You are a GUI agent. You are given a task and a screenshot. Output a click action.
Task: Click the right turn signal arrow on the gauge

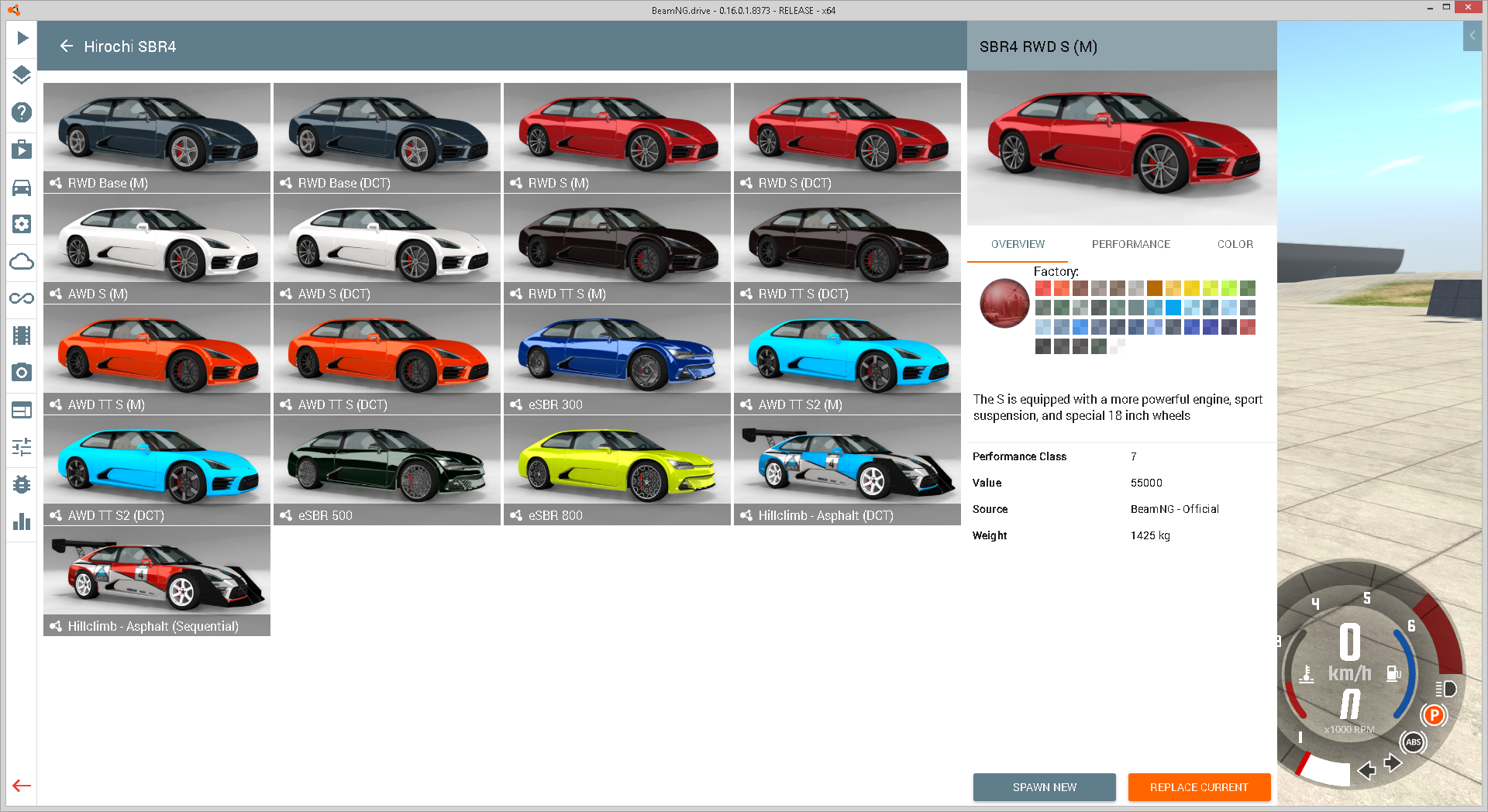pyautogui.click(x=1393, y=763)
